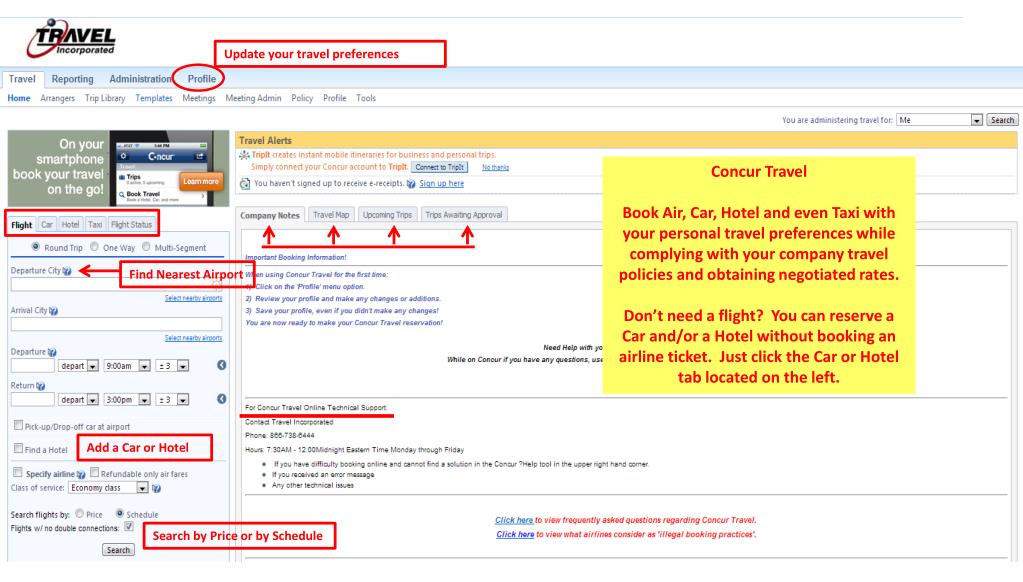The image size is (1023, 582).
Task: Open Templates in the submenu
Action: 154,98
